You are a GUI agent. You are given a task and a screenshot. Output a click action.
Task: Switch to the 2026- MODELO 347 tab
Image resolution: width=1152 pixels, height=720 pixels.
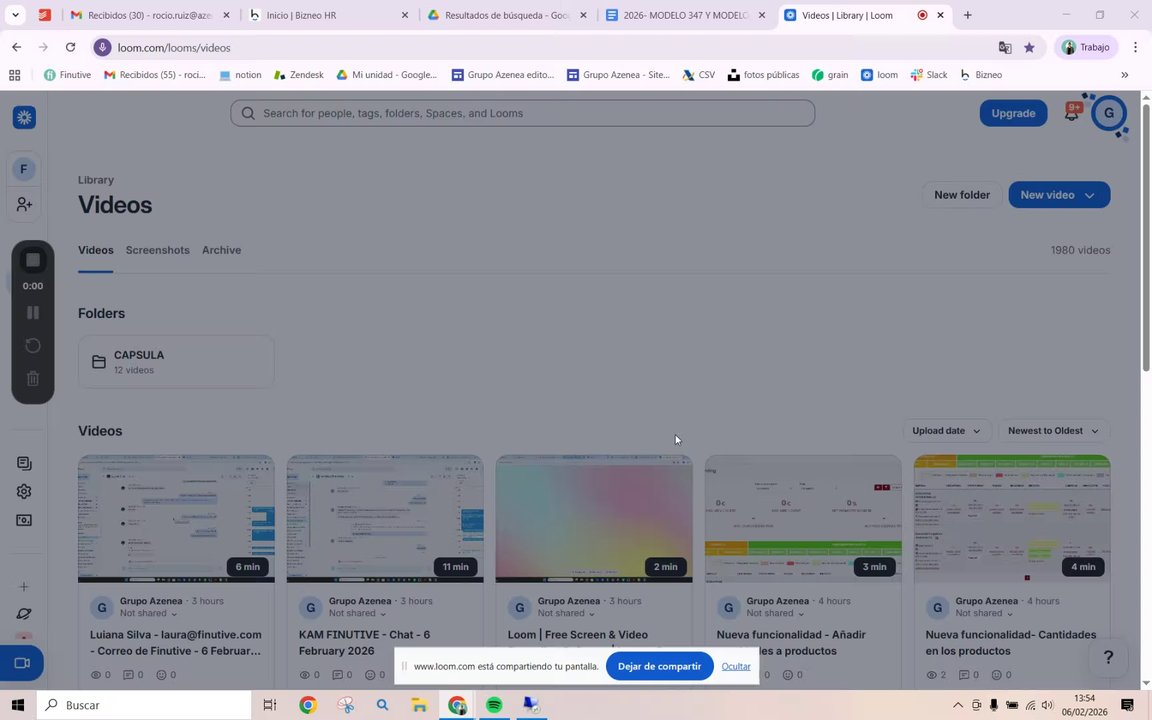(x=685, y=15)
